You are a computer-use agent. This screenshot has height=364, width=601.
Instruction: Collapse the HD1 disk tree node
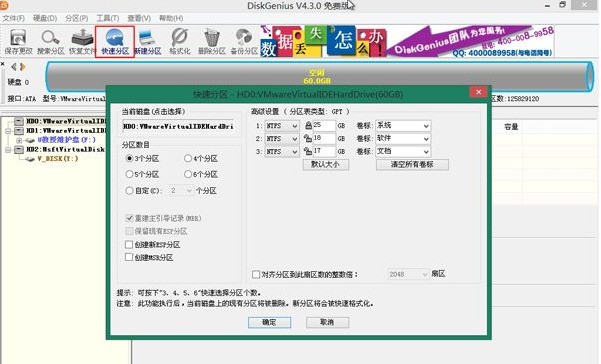coord(8,131)
